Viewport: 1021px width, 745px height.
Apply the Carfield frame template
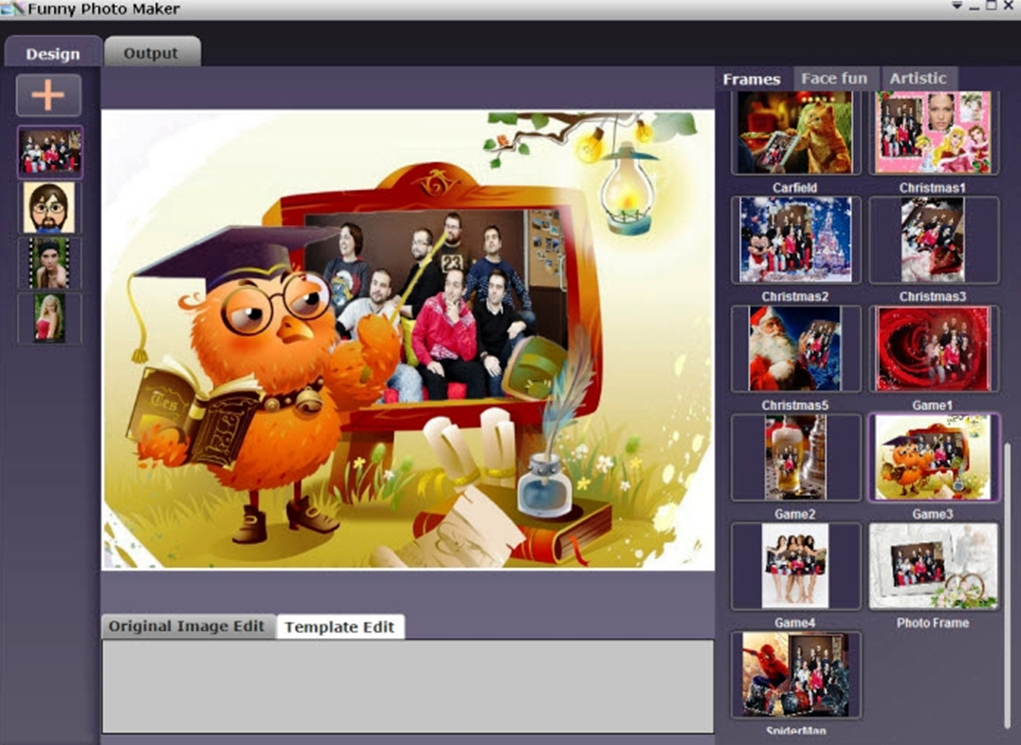796,132
